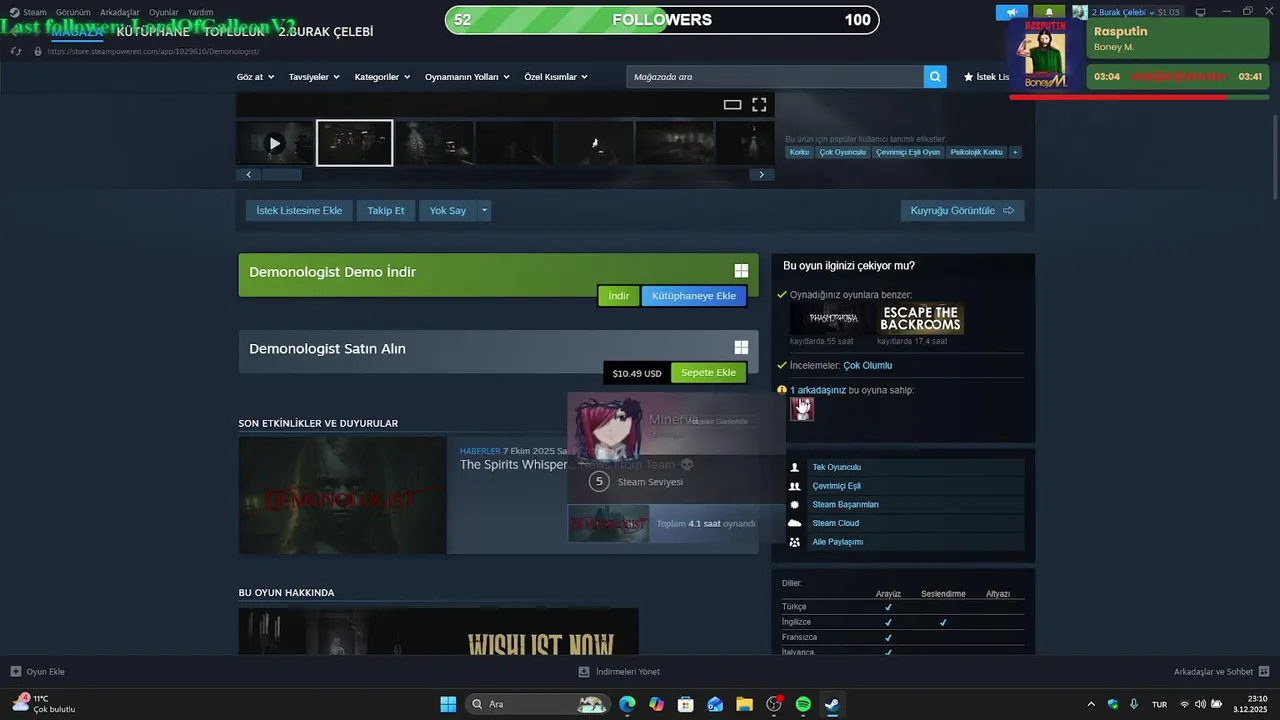Click friend avatar who owns the game
Viewport: 1280px width, 720px height.
802,408
